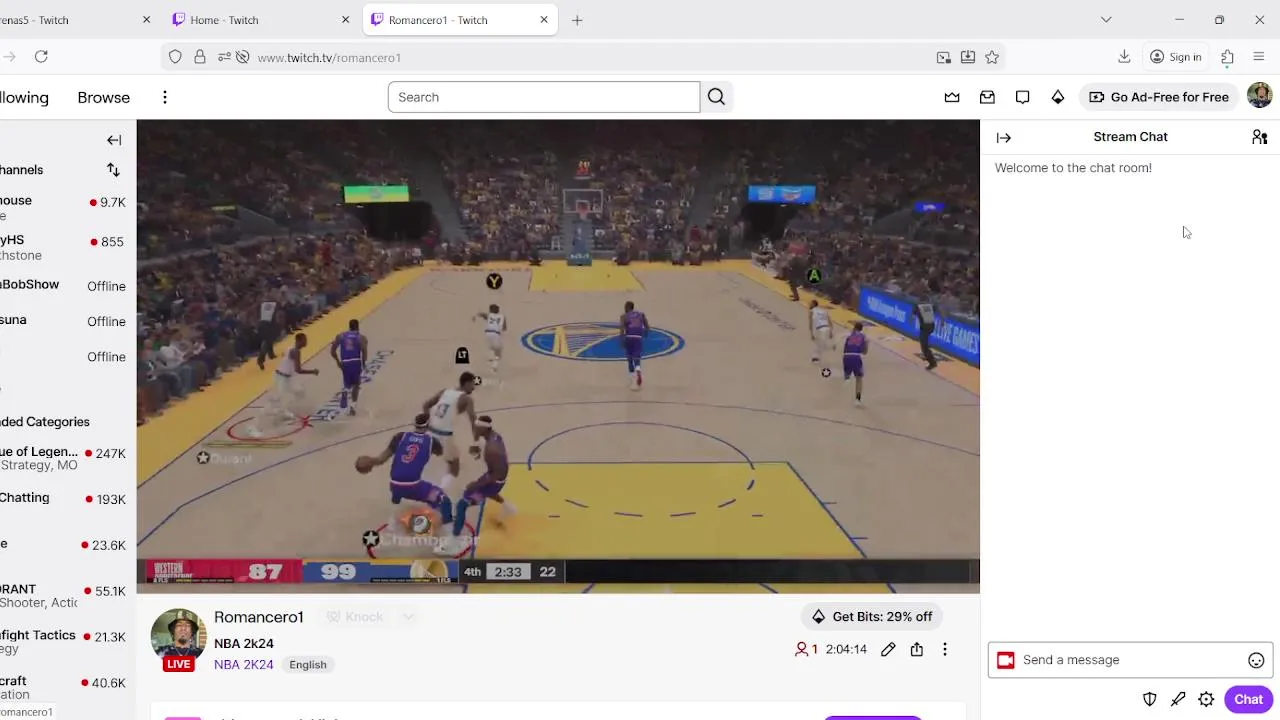Image resolution: width=1280 pixels, height=720 pixels.
Task: Open picture-in-picture icon in address bar
Action: [943, 57]
